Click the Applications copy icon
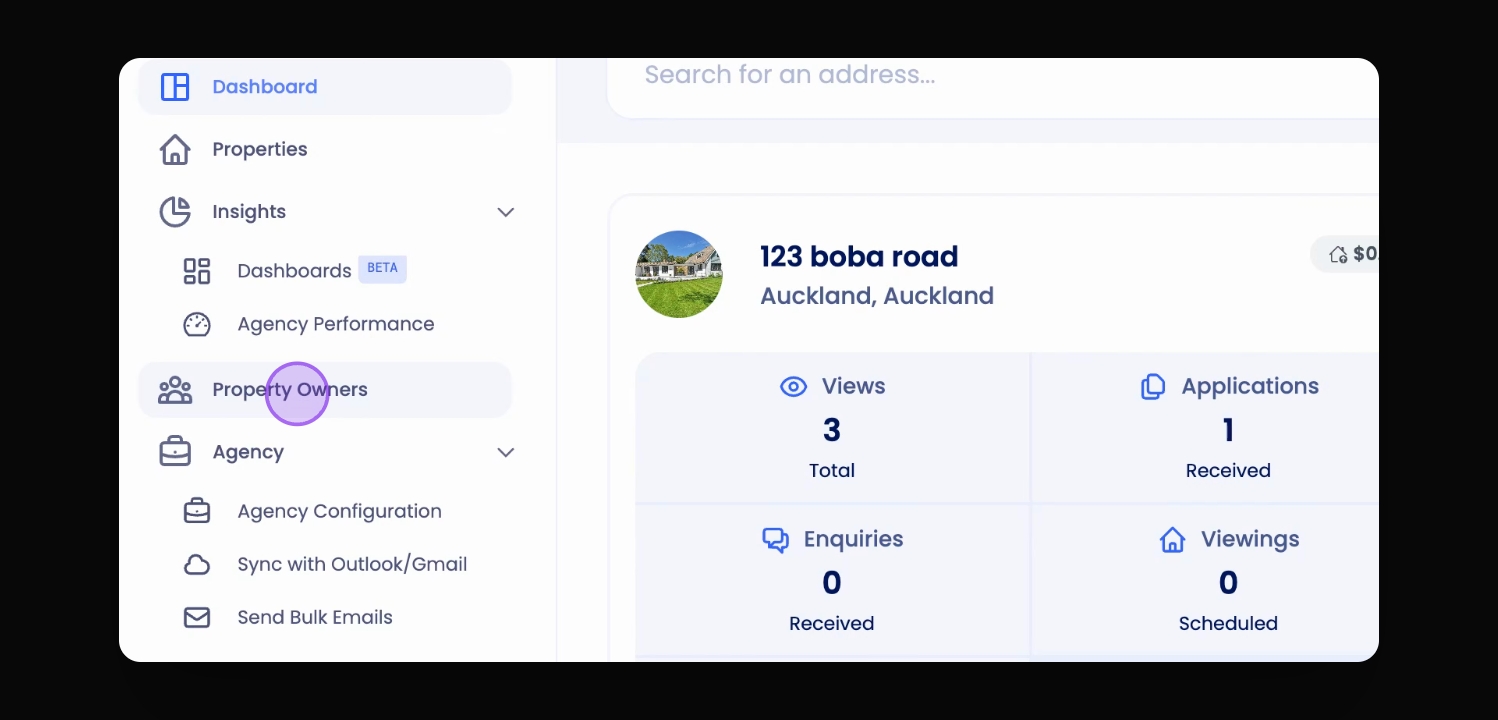This screenshot has width=1498, height=720. point(1153,386)
